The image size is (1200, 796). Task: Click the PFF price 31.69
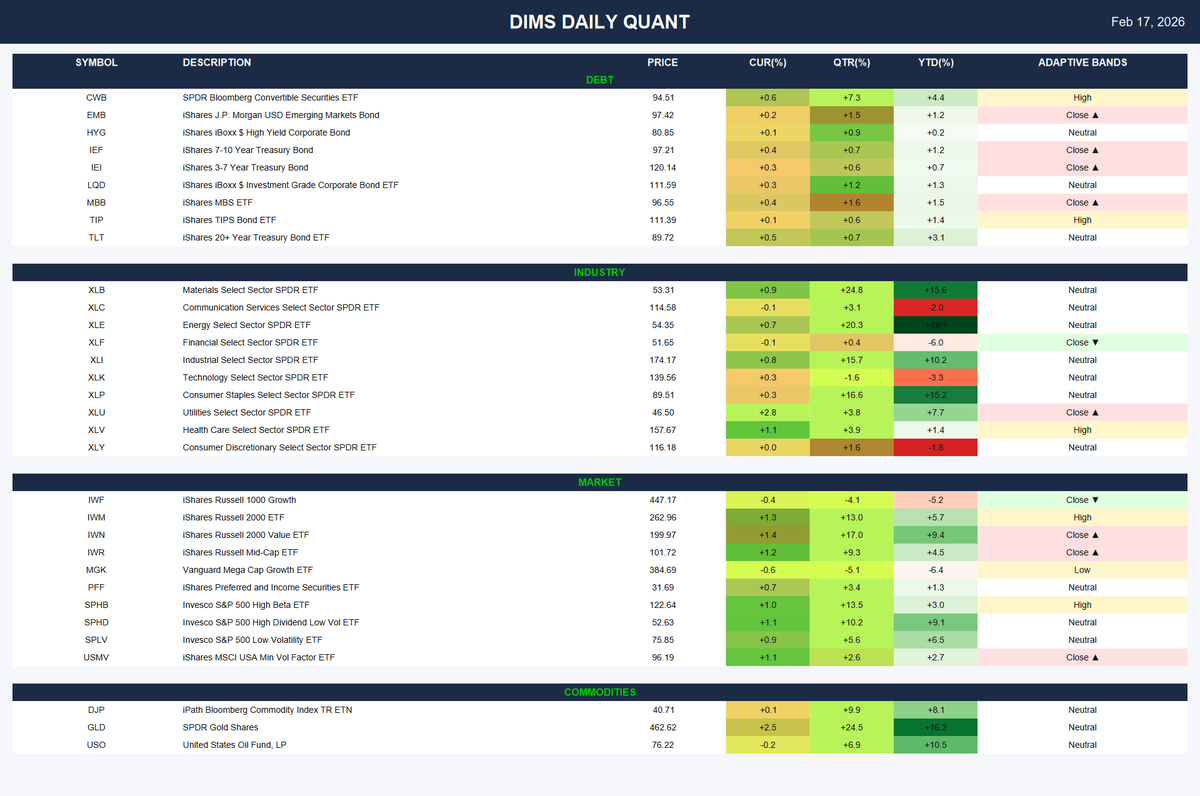click(662, 588)
